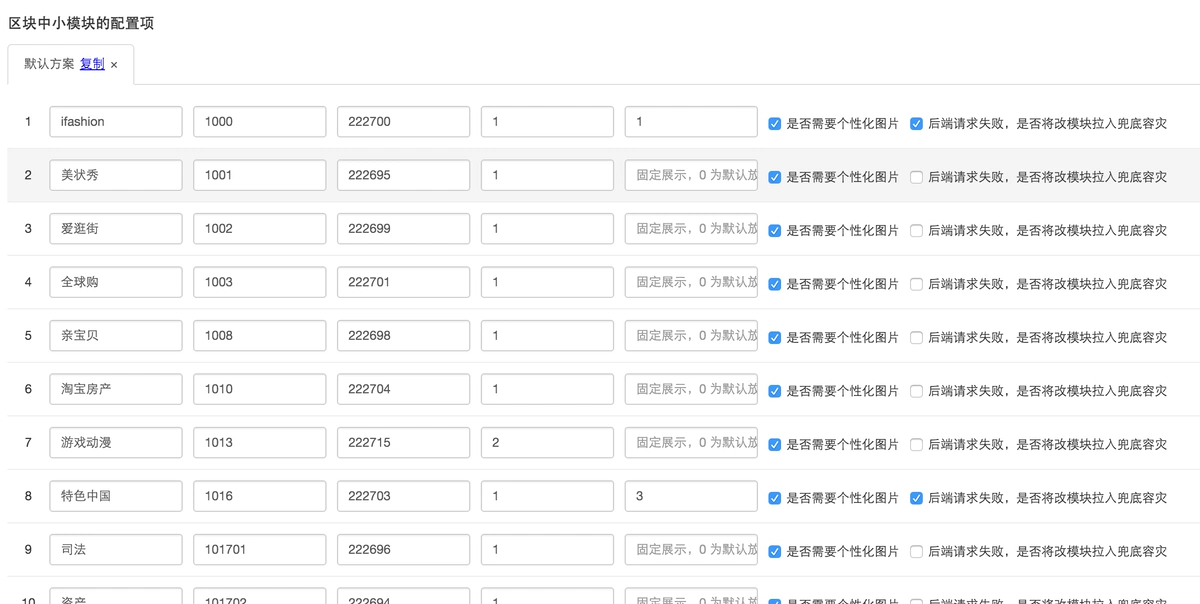Edit the field containing 2 in 游戏动漫 row
This screenshot has height=604, width=1200.
pyautogui.click(x=548, y=443)
